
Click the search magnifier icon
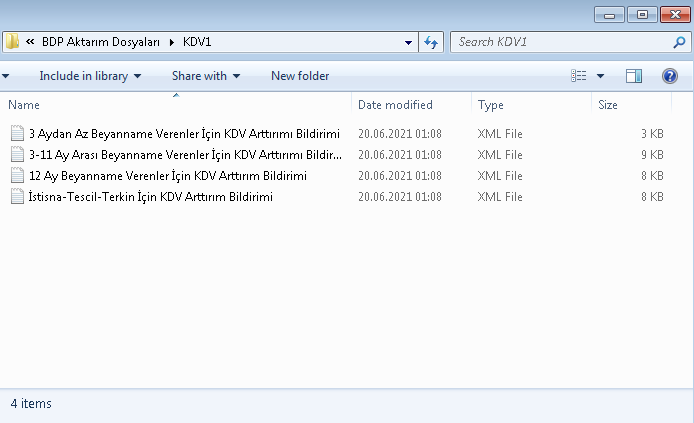(679, 42)
